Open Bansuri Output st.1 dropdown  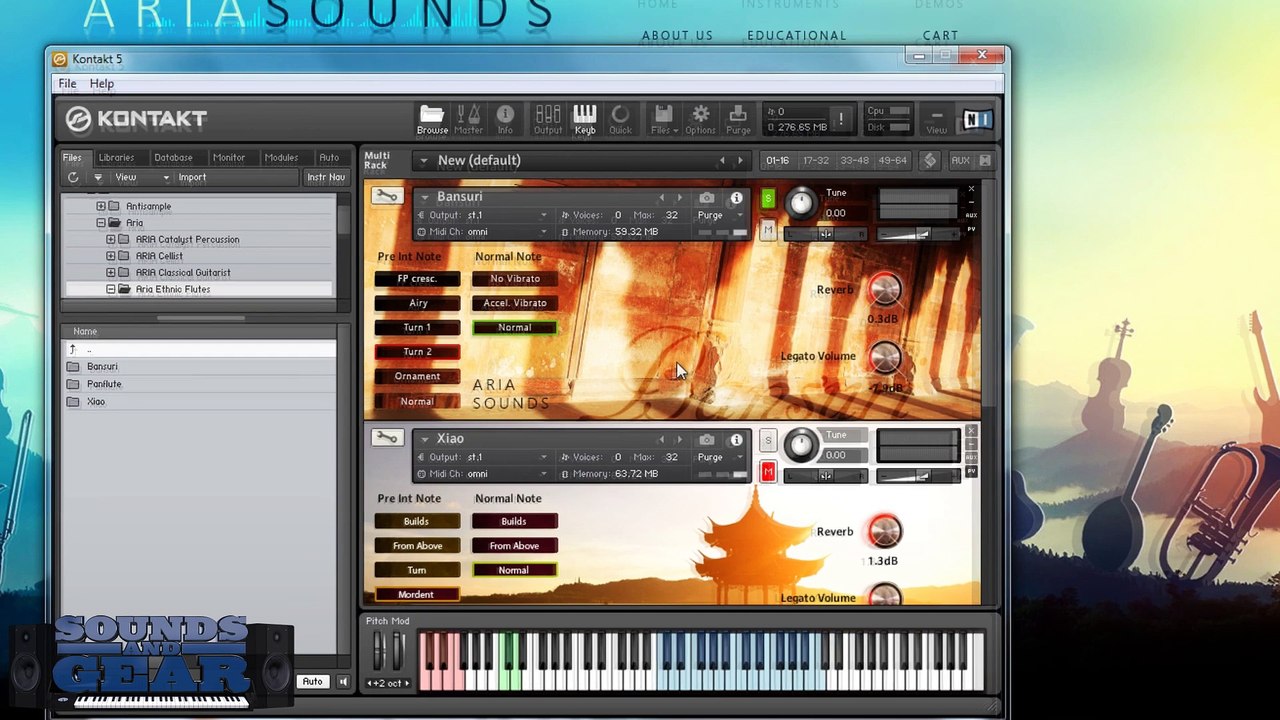tap(482, 215)
